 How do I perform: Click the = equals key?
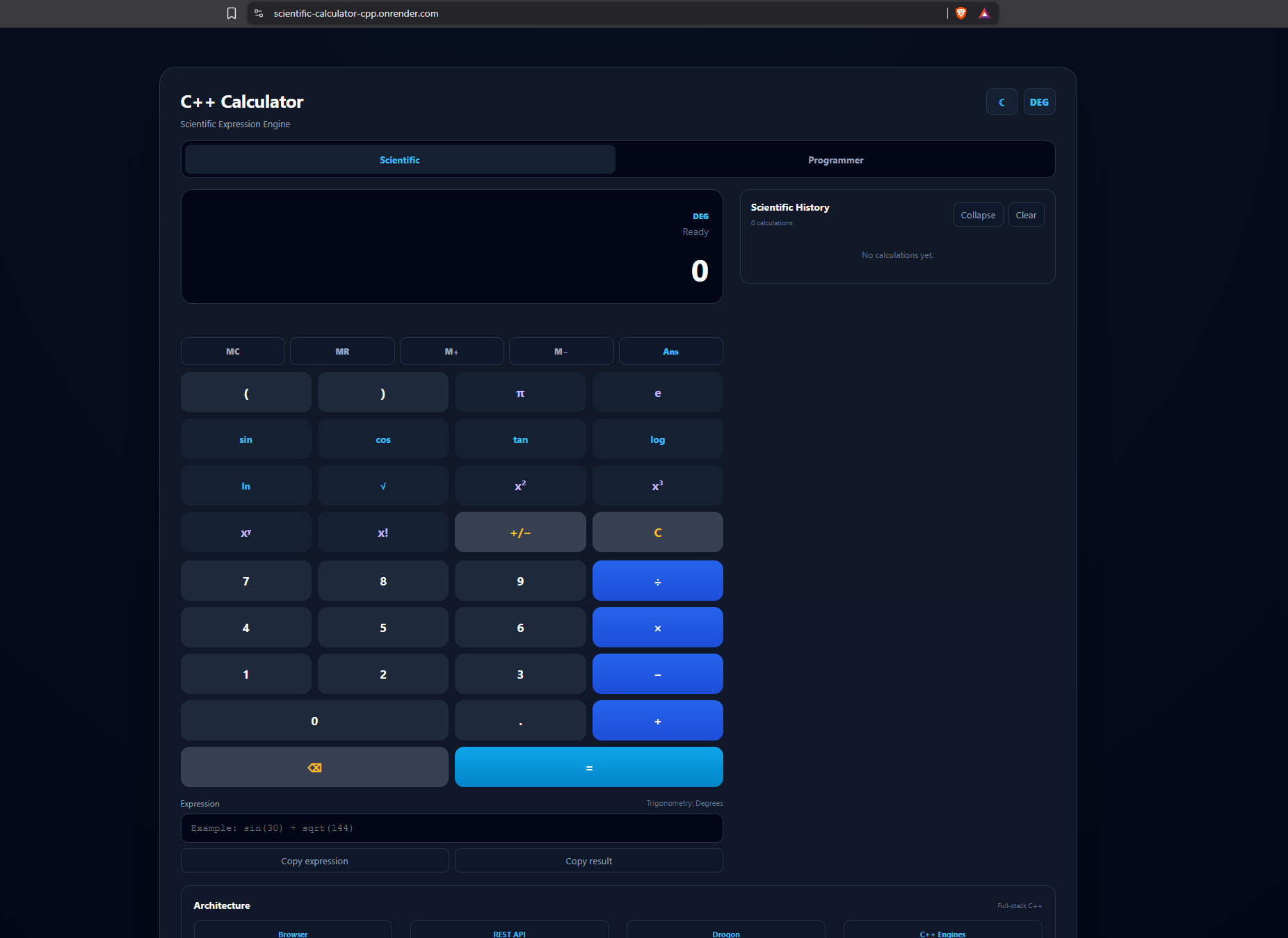589,768
